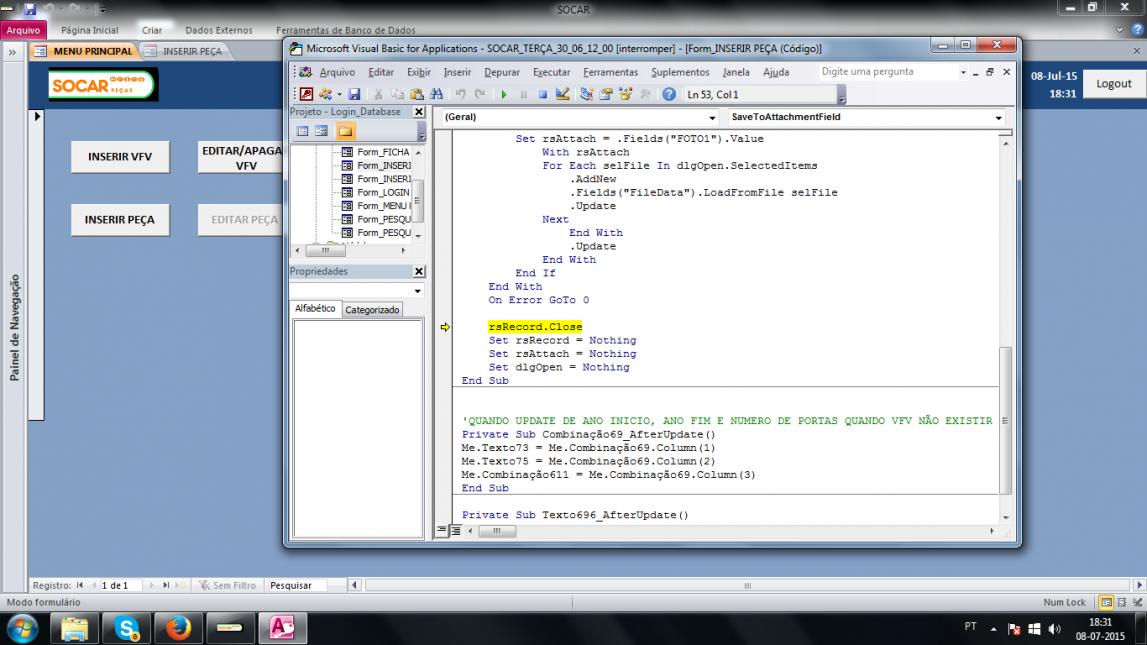The height and width of the screenshot is (645, 1147).
Task: Open the Object Browser icon
Action: [x=625, y=94]
